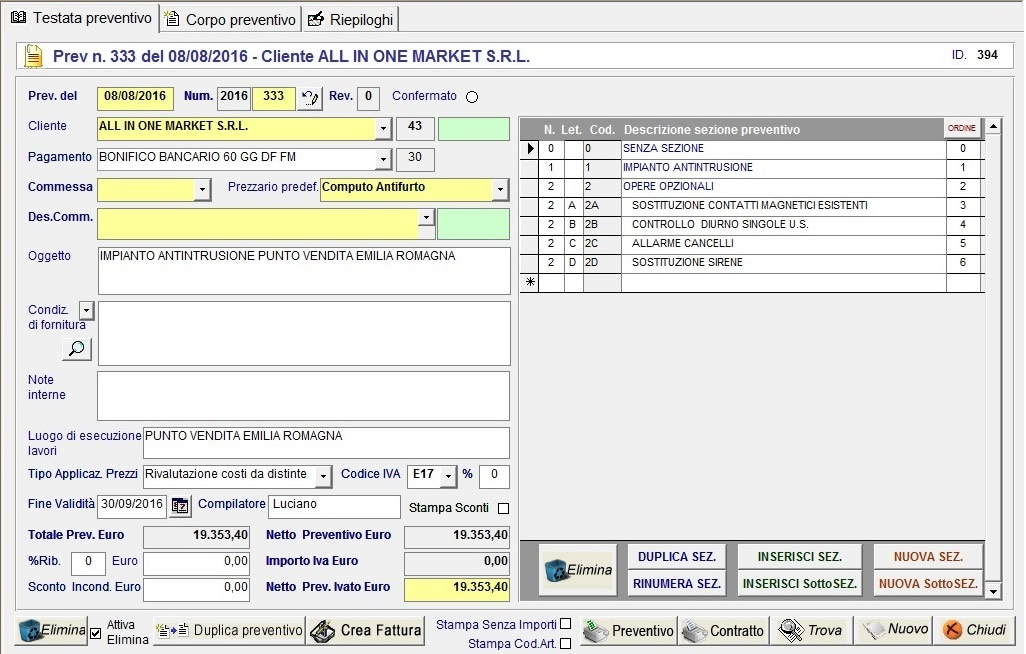The height and width of the screenshot is (654, 1026).
Task: Click the scroll up arrow of sections list
Action: tap(993, 126)
